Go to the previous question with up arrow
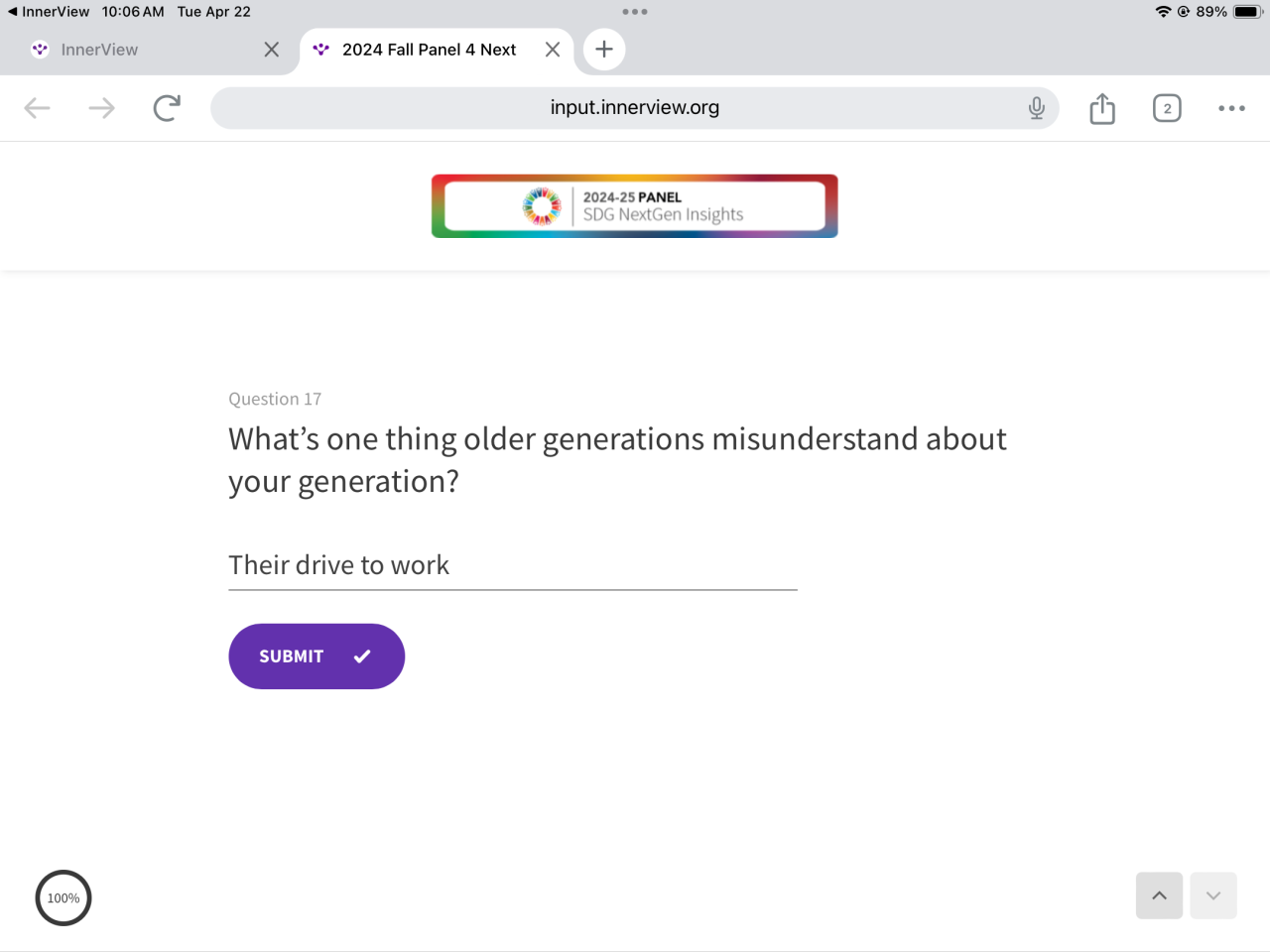The width and height of the screenshot is (1270, 952). [x=1159, y=895]
